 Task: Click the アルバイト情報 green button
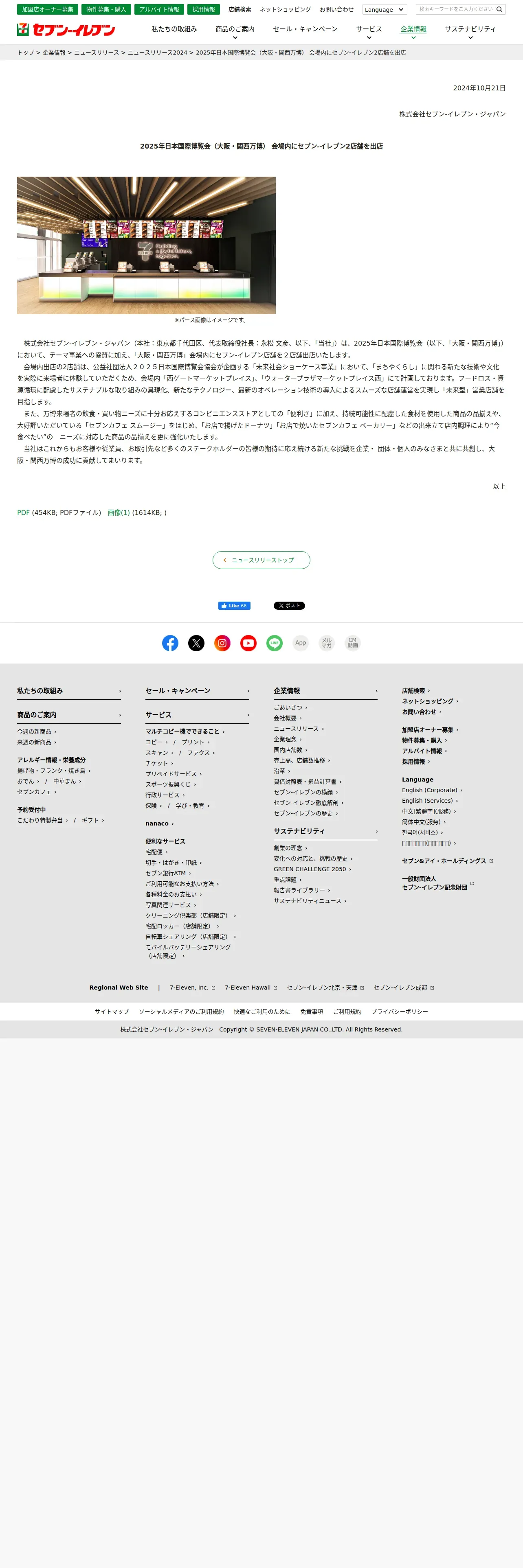[159, 10]
